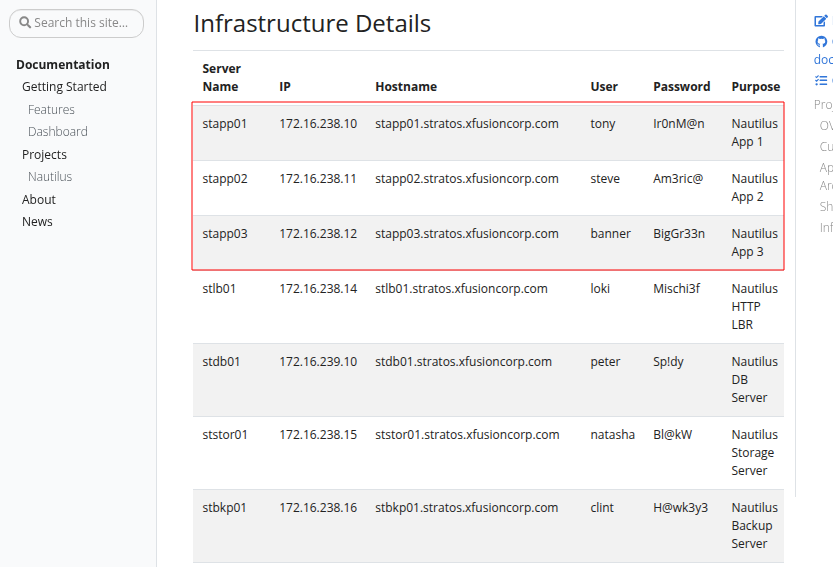Click the Password column header

point(681,87)
